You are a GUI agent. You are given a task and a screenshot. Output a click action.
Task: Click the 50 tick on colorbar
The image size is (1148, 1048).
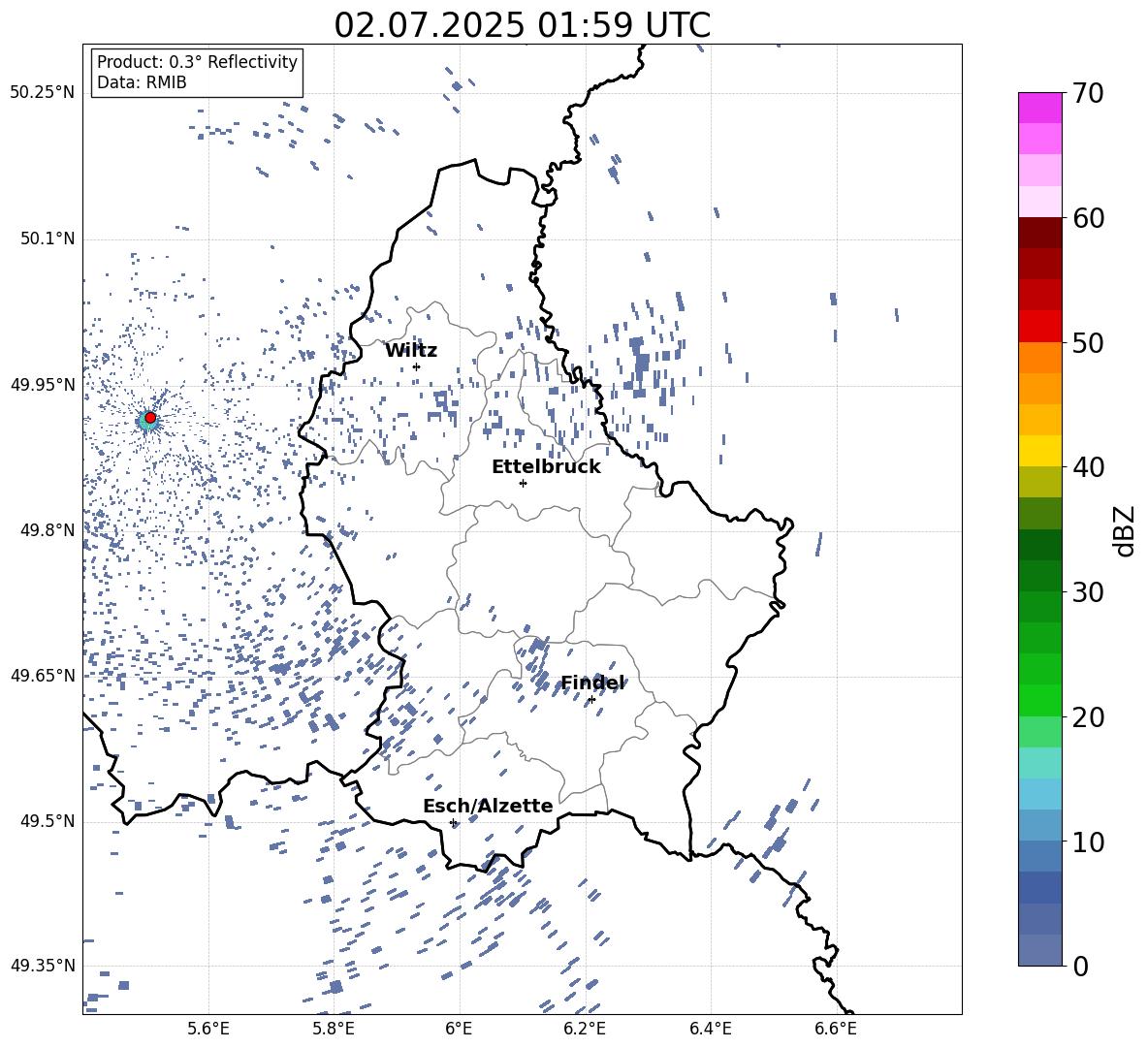tap(1088, 342)
